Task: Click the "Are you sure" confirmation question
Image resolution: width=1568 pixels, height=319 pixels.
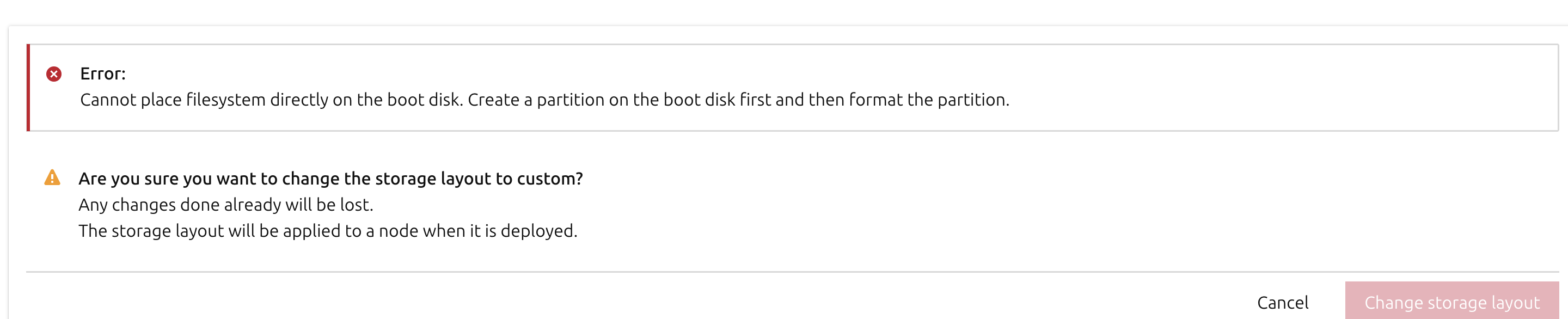Action: (x=330, y=179)
